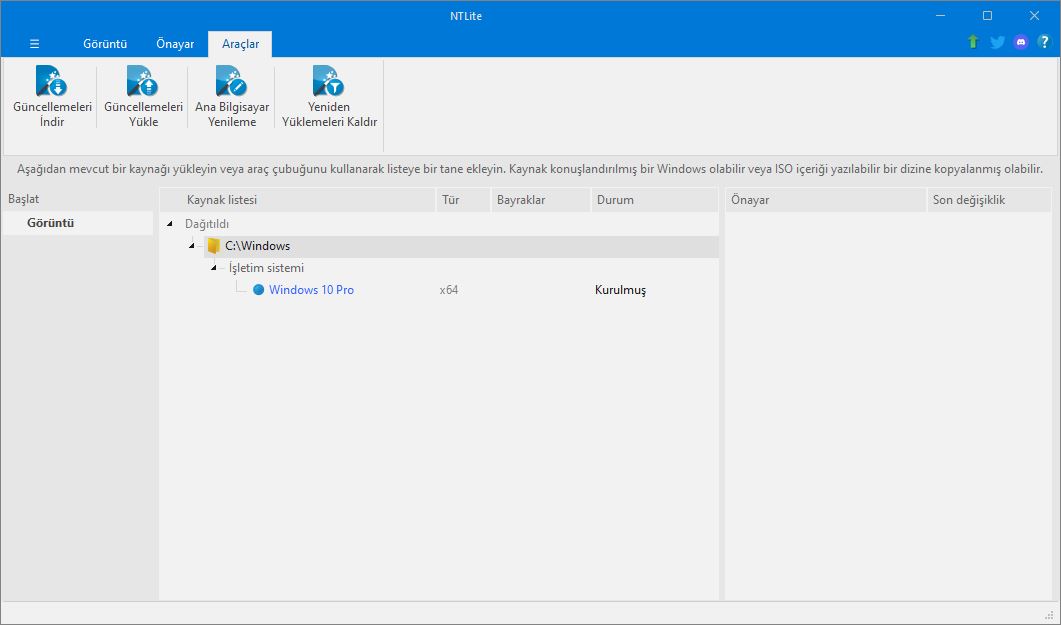Open the Discord icon
The height and width of the screenshot is (625, 1061).
[1020, 42]
